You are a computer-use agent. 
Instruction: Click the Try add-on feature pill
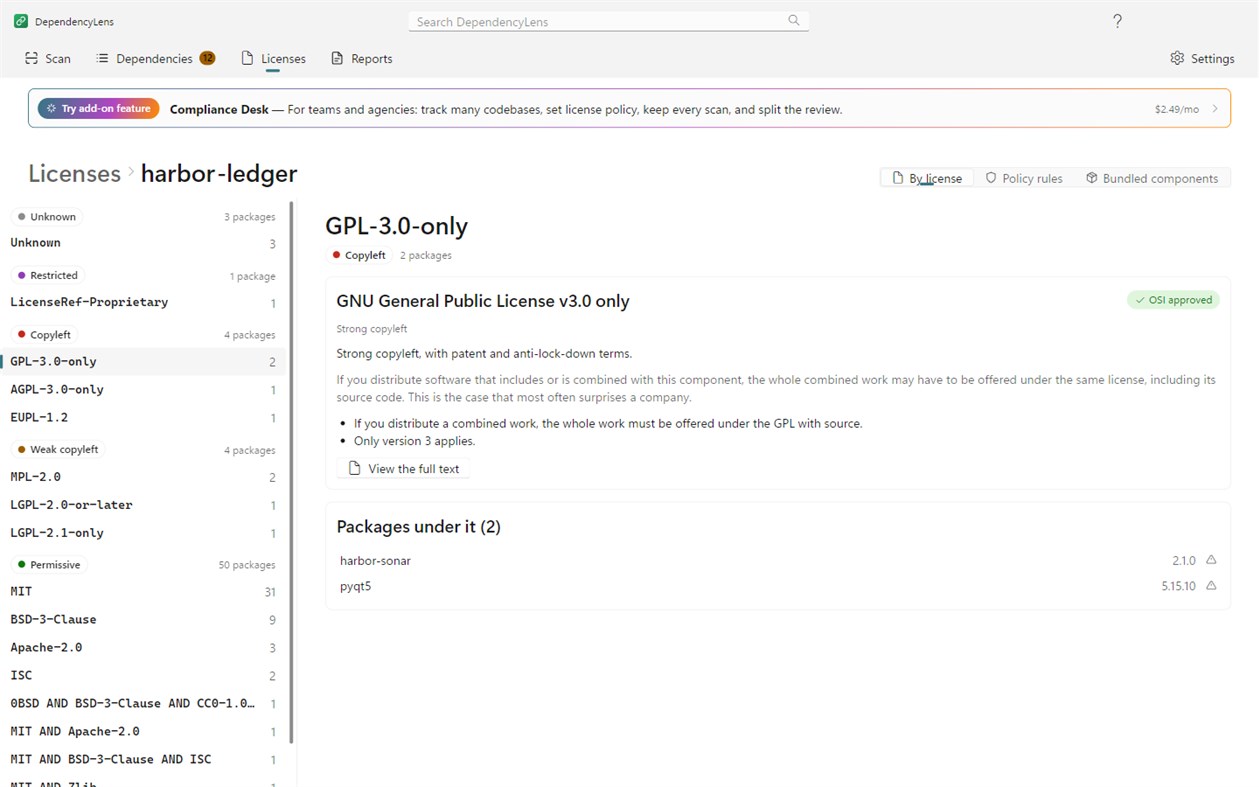pos(98,109)
